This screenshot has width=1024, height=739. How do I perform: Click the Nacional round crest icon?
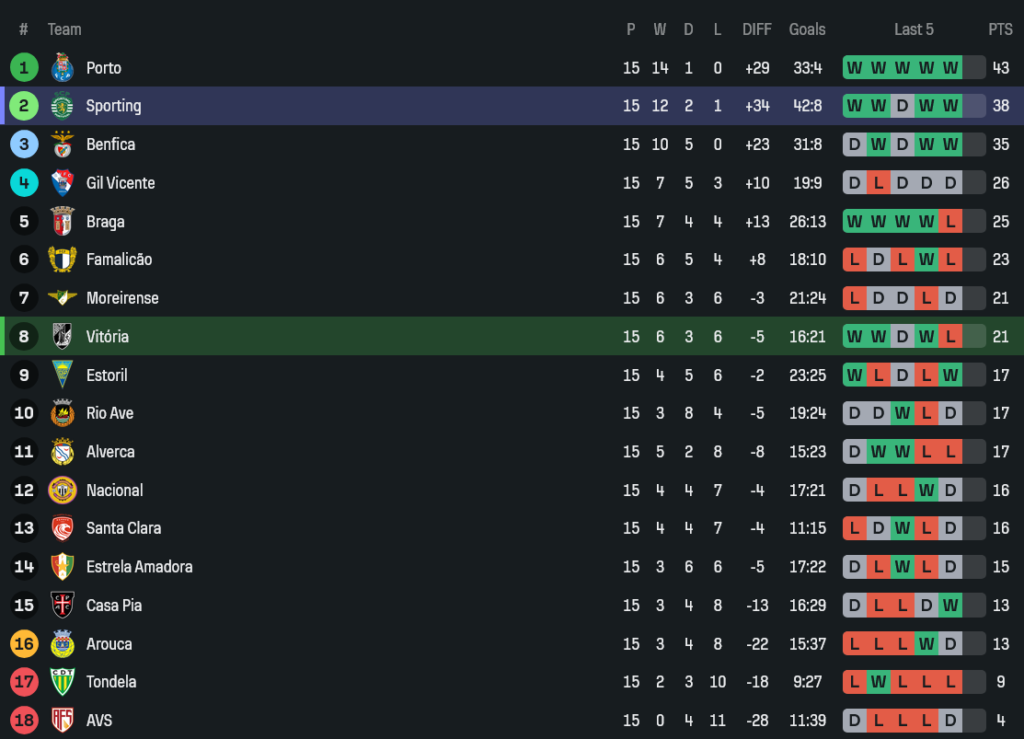[x=63, y=490]
